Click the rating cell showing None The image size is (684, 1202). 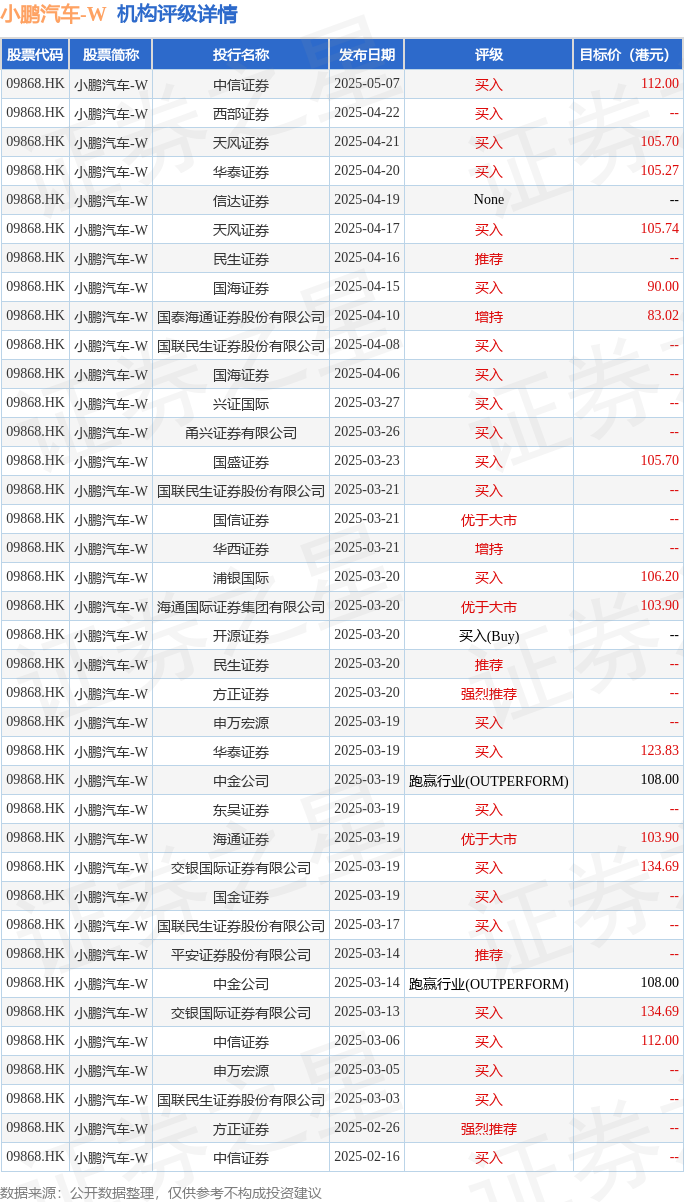pos(488,200)
